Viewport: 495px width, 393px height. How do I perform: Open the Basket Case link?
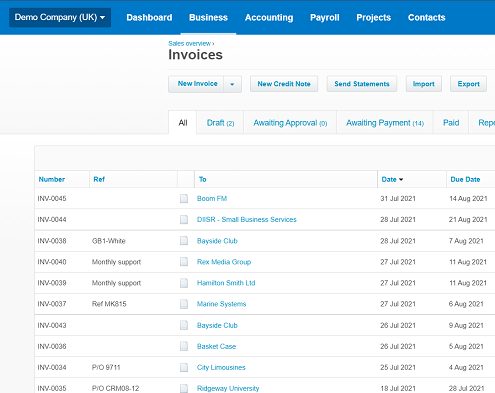coord(217,346)
